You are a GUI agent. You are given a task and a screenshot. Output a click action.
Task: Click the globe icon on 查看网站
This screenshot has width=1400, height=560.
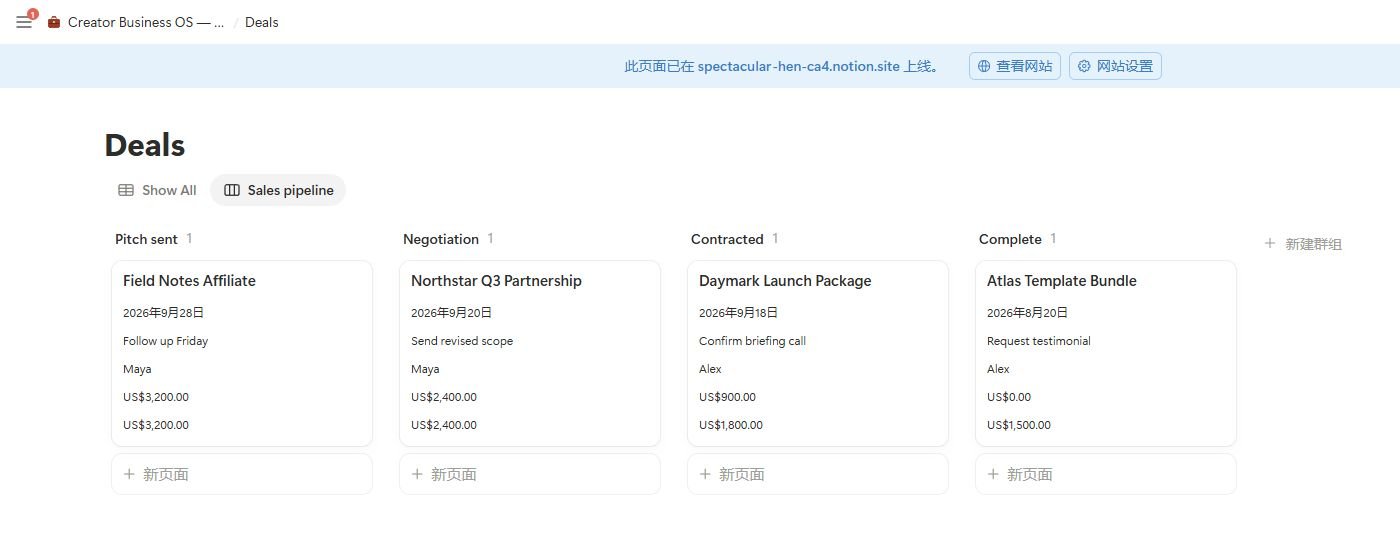point(984,66)
